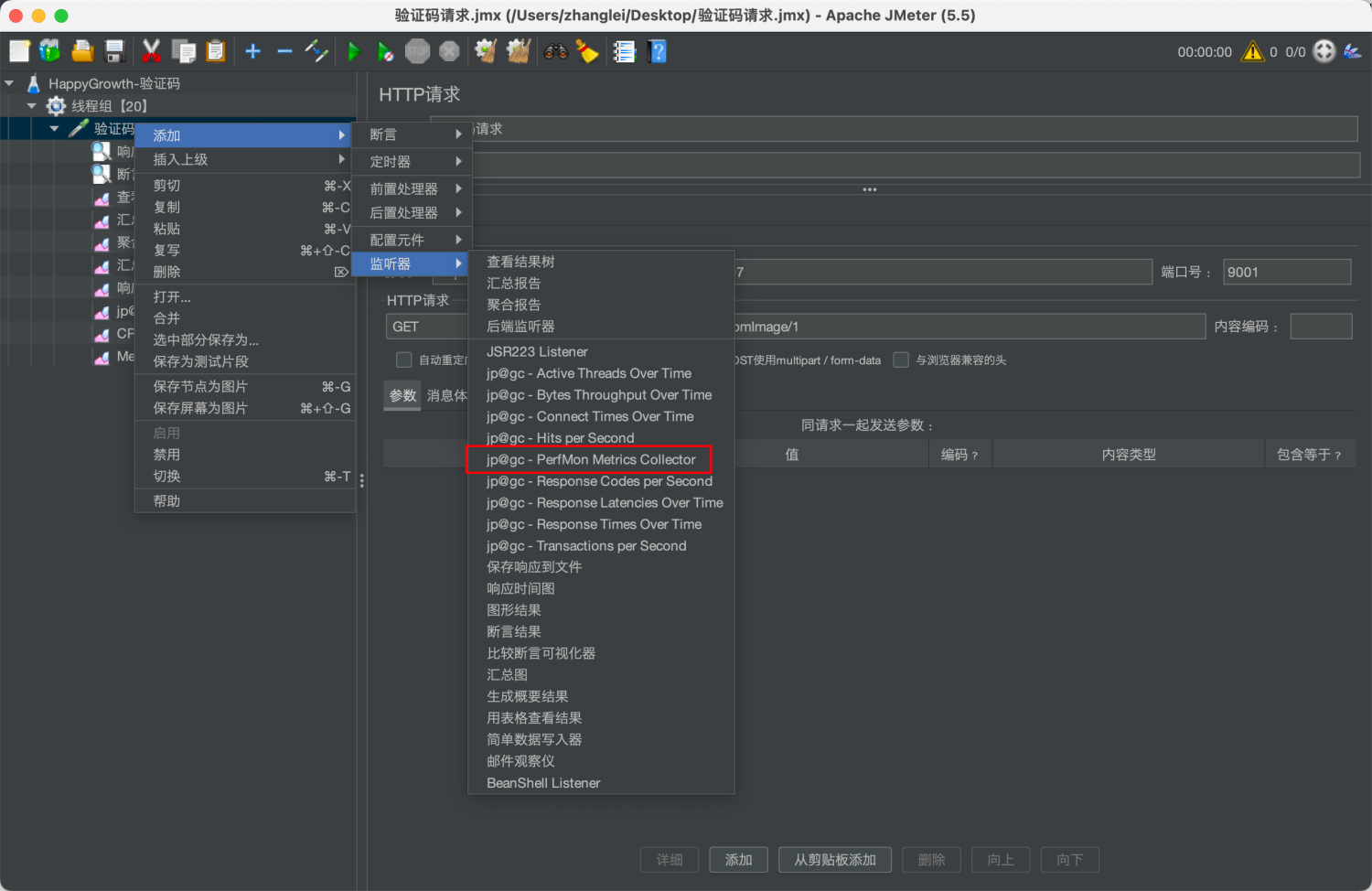Click the 详细 button

(x=670, y=860)
